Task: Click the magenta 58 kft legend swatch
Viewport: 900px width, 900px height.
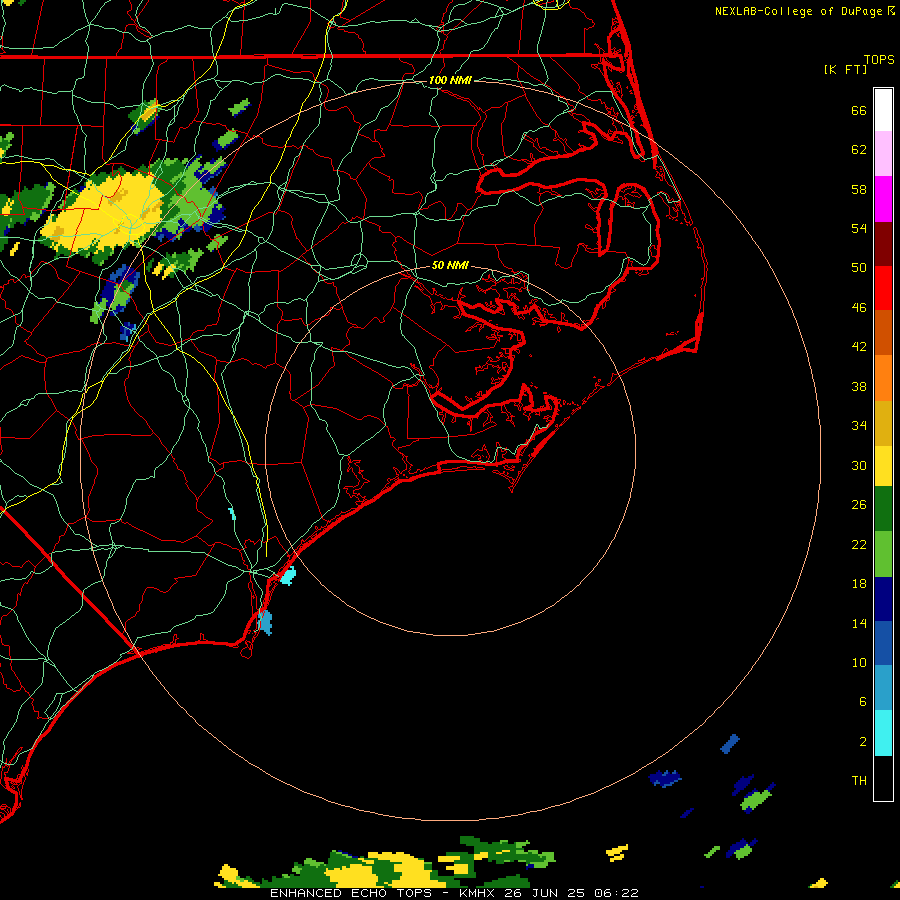Action: (883, 199)
